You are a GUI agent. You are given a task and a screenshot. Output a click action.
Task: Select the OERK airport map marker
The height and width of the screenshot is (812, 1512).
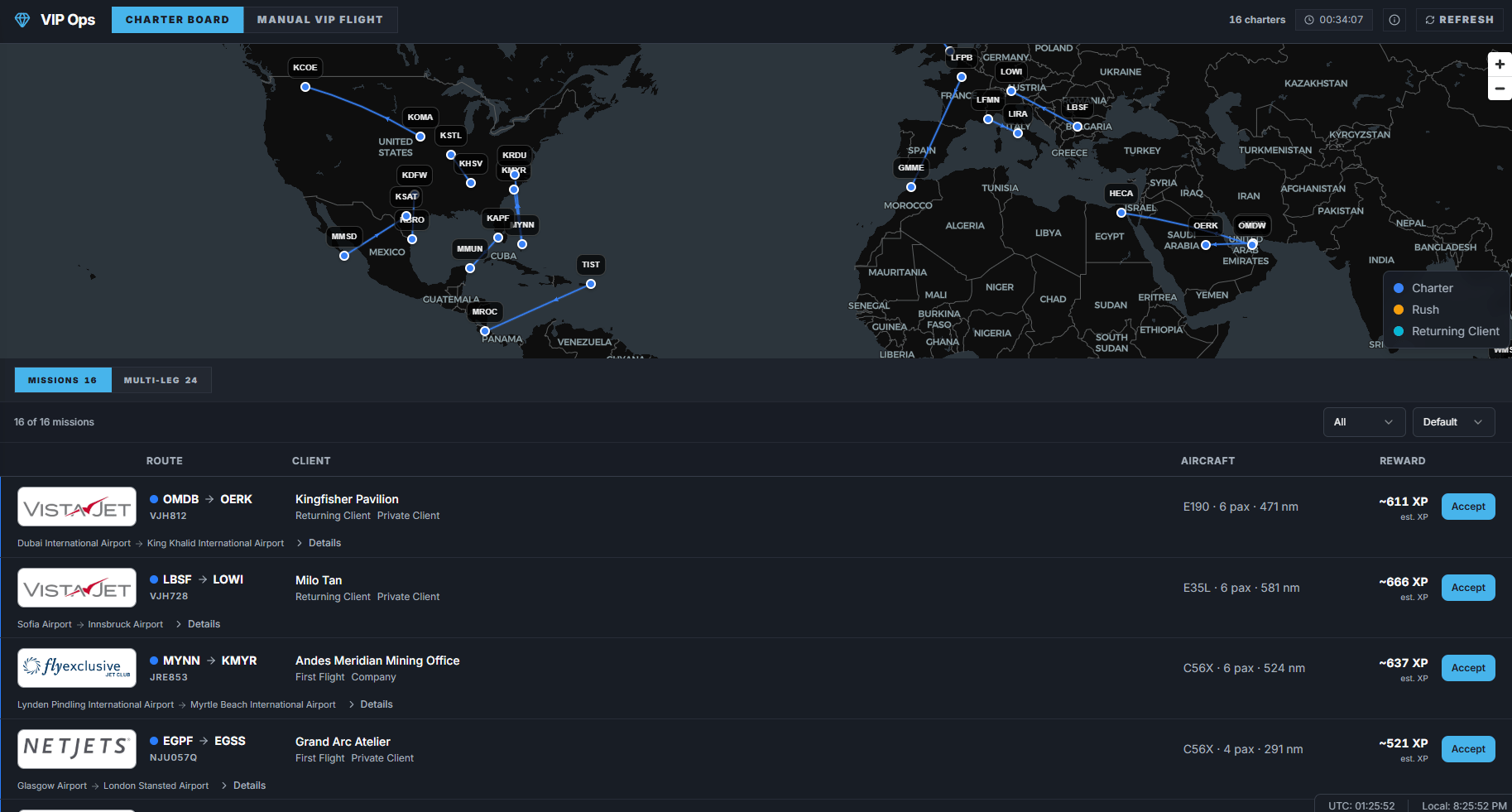click(x=1206, y=245)
